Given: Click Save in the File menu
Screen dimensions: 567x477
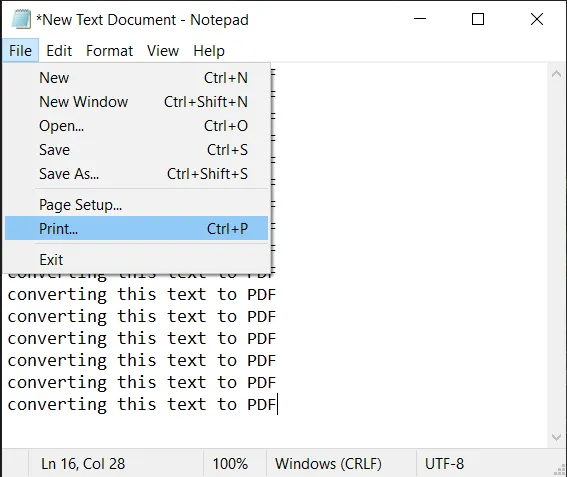Looking at the screenshot, I should point(136,150).
